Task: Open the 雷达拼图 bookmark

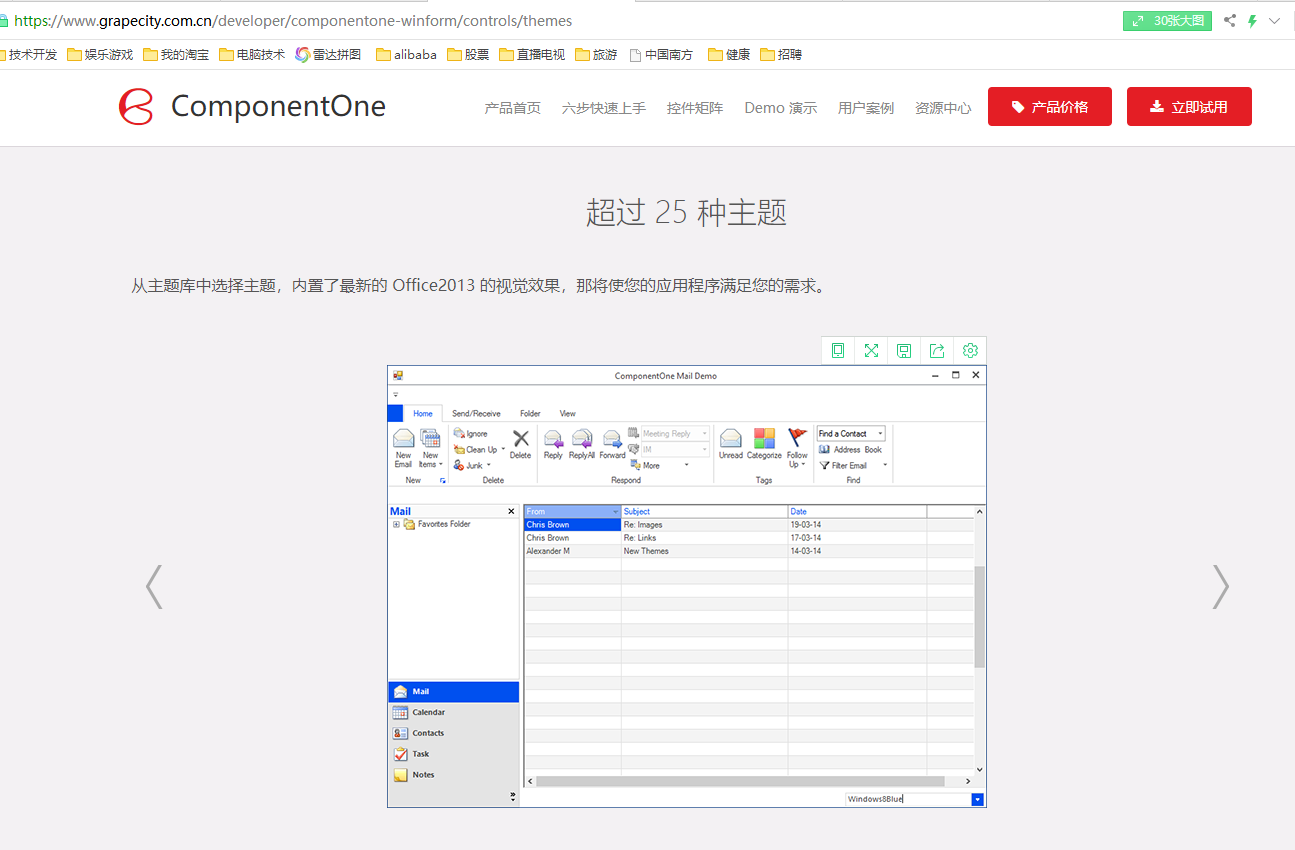Action: point(328,55)
